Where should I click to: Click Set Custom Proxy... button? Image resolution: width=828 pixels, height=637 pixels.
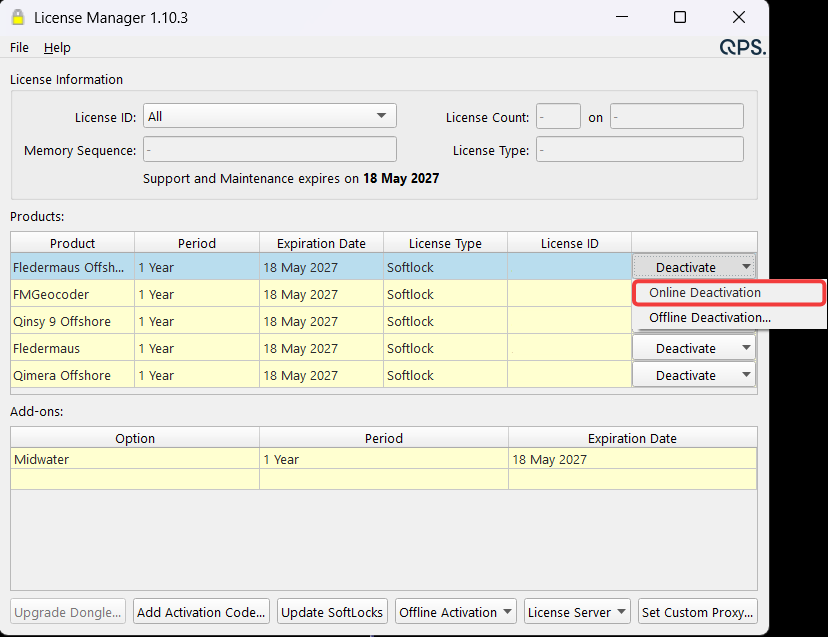(x=698, y=612)
